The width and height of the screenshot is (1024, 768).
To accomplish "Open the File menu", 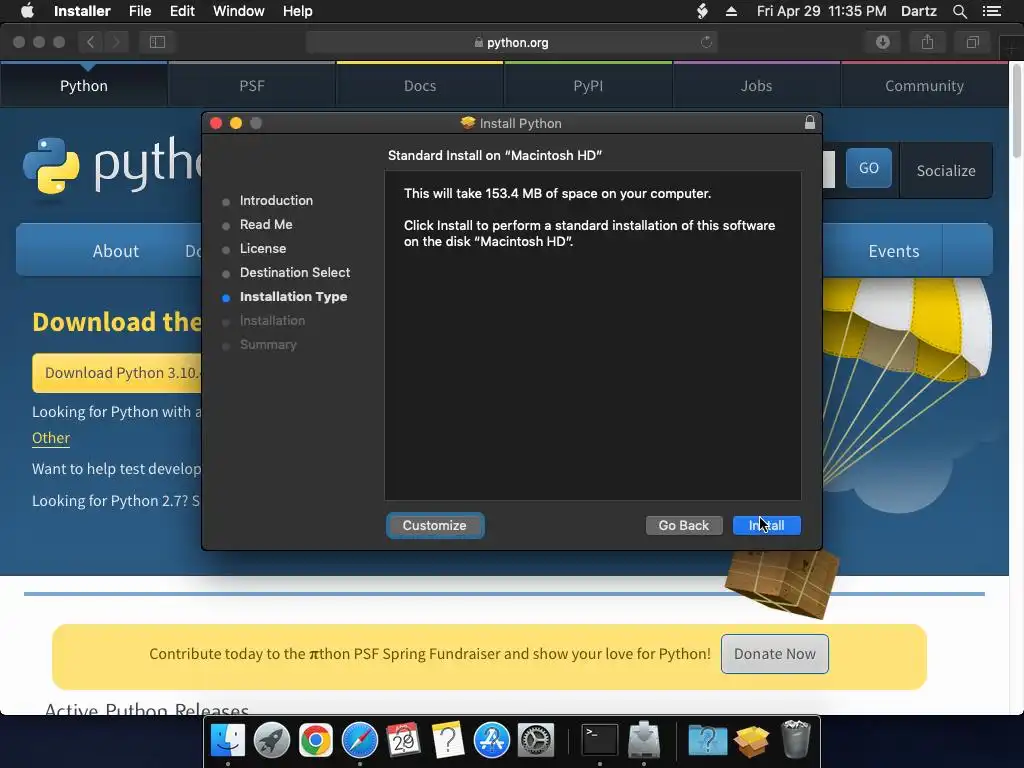I will tap(140, 11).
